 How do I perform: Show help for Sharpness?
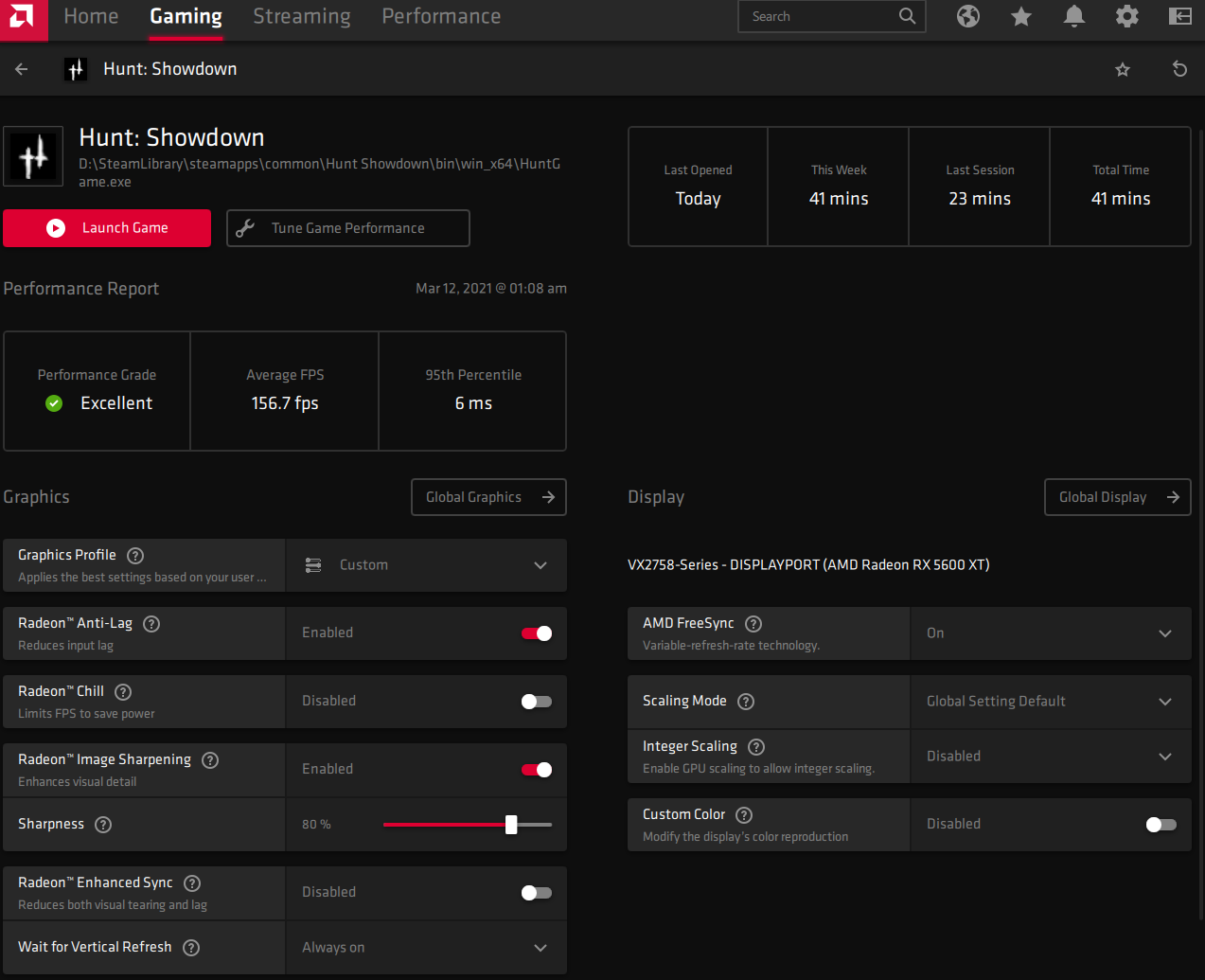click(103, 825)
